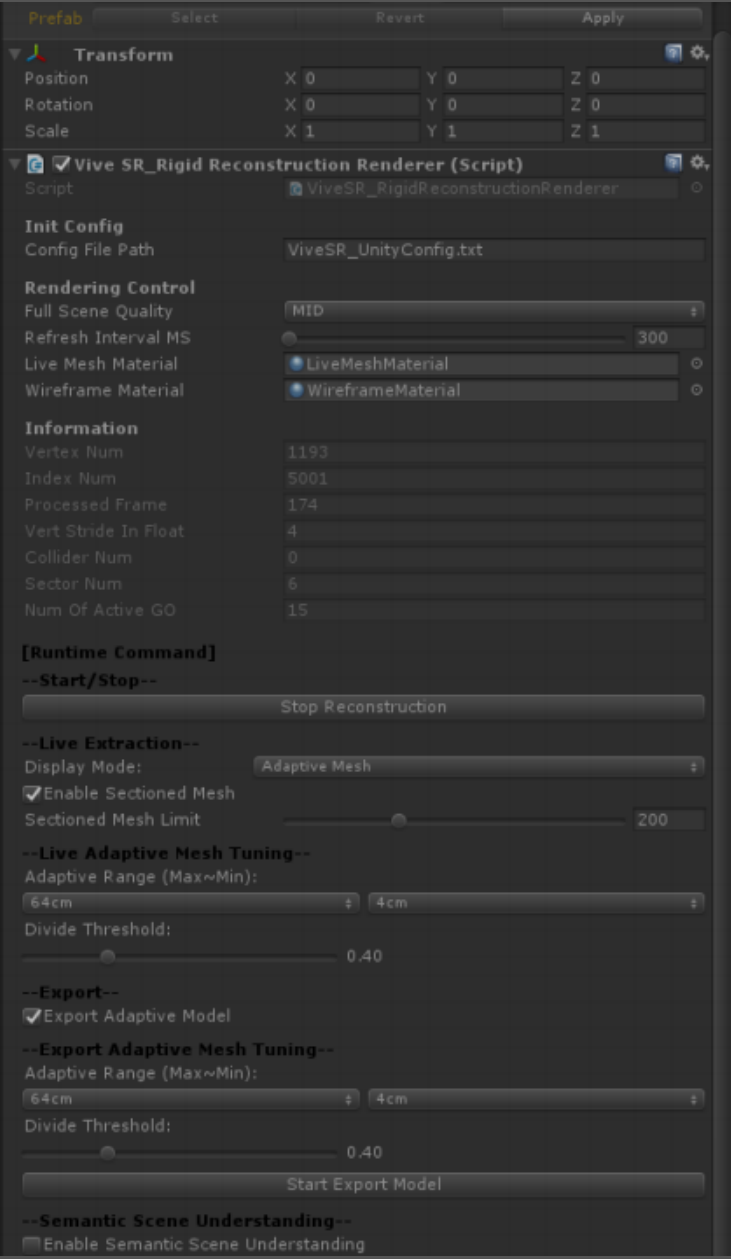Viewport: 731px width, 1259px height.
Task: Toggle Enable Sectioned Mesh checkbox
Action: [32, 794]
